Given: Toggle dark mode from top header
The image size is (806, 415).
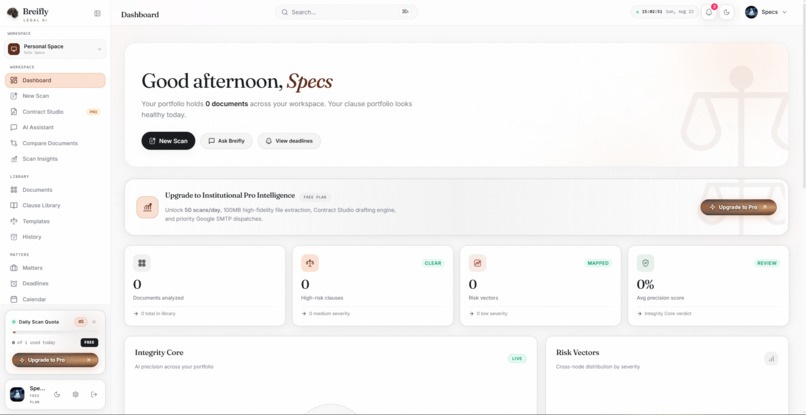Looking at the screenshot, I should click(x=726, y=12).
